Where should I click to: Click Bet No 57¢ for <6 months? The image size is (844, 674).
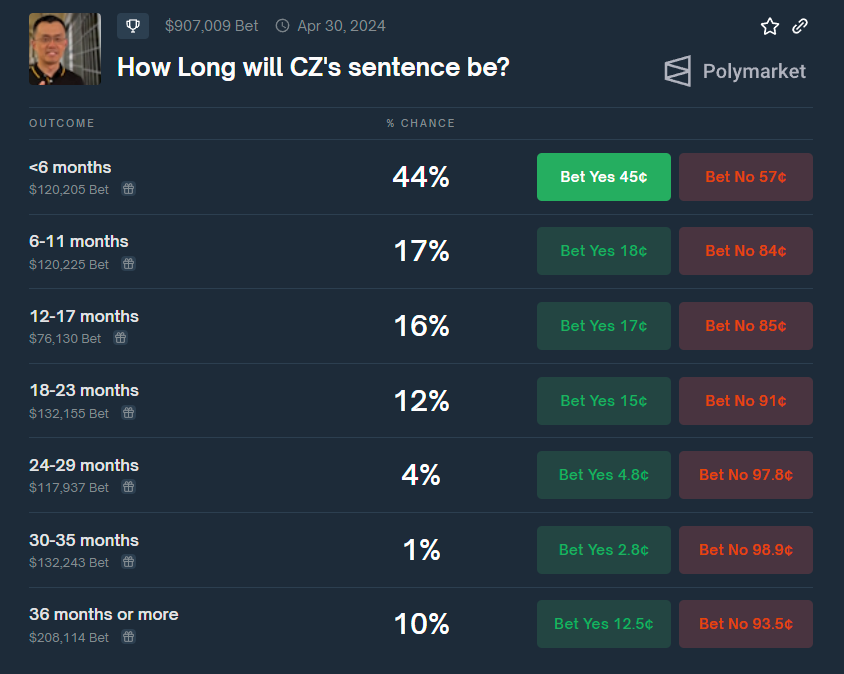coord(745,177)
